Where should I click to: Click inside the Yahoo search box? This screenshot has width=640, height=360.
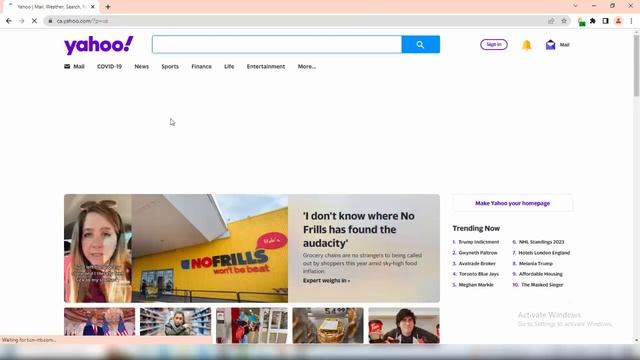pyautogui.click(x=277, y=44)
